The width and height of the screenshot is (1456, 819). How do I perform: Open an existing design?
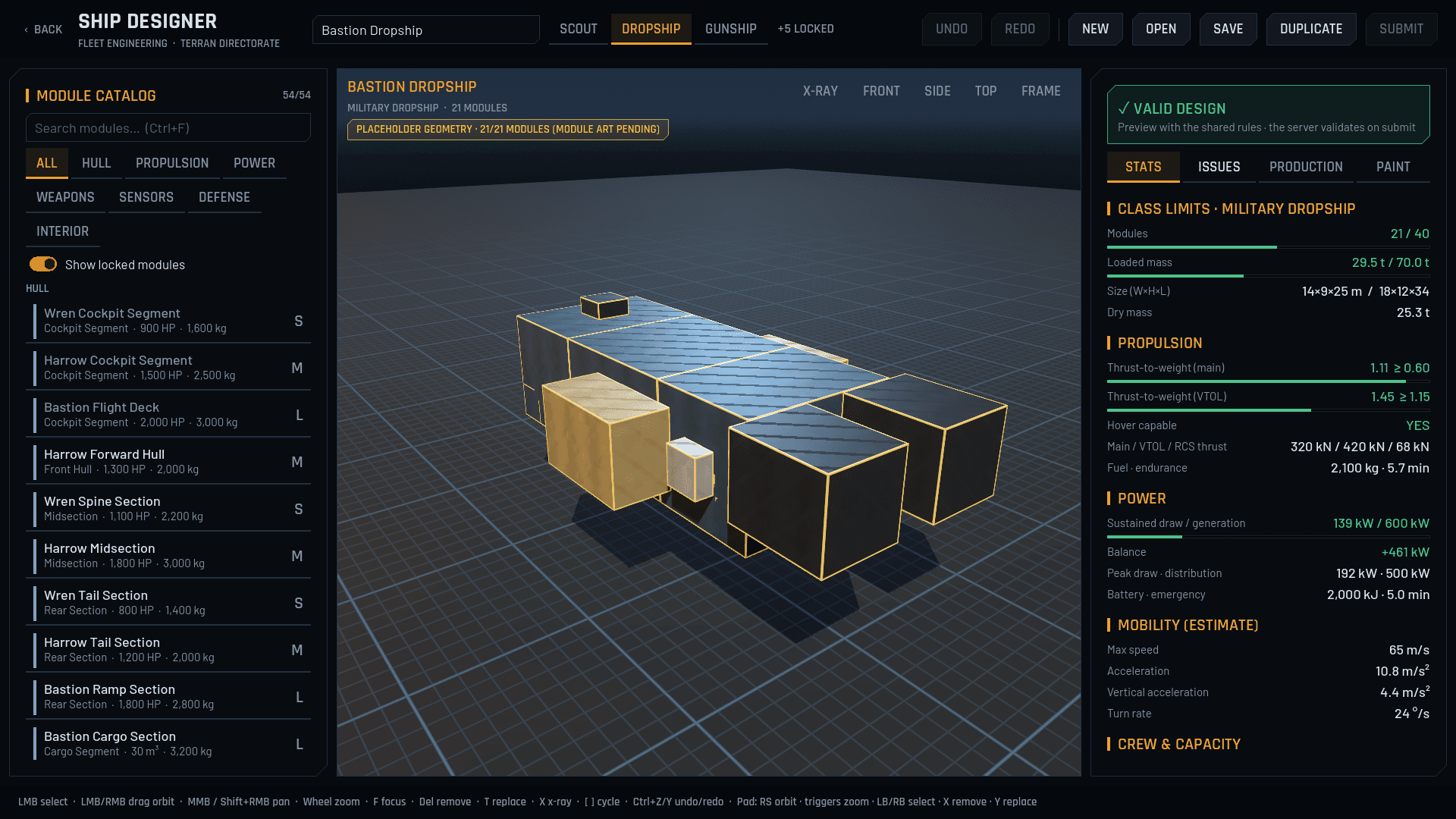(1161, 29)
